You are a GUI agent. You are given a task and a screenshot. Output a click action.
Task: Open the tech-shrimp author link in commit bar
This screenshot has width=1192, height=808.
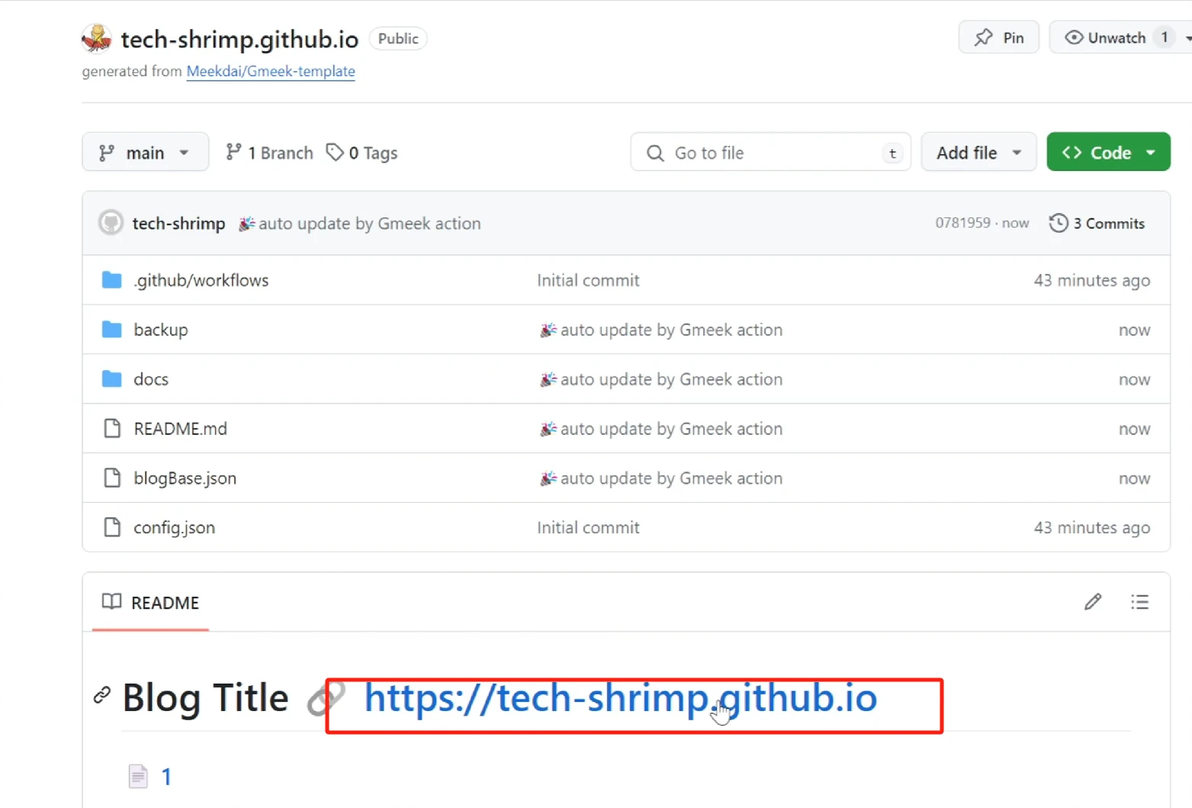[x=179, y=223]
